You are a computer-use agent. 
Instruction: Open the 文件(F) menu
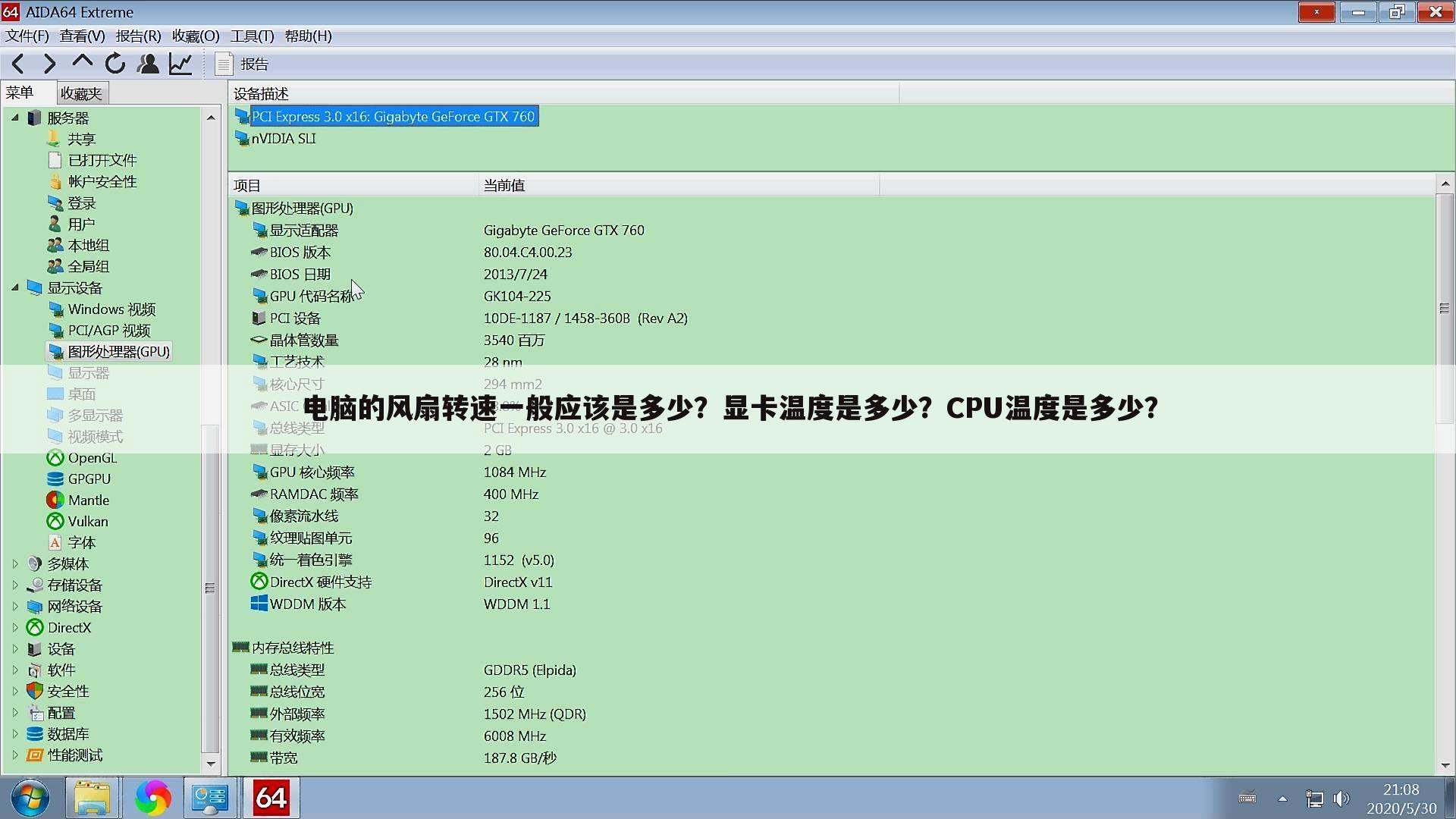pos(27,36)
